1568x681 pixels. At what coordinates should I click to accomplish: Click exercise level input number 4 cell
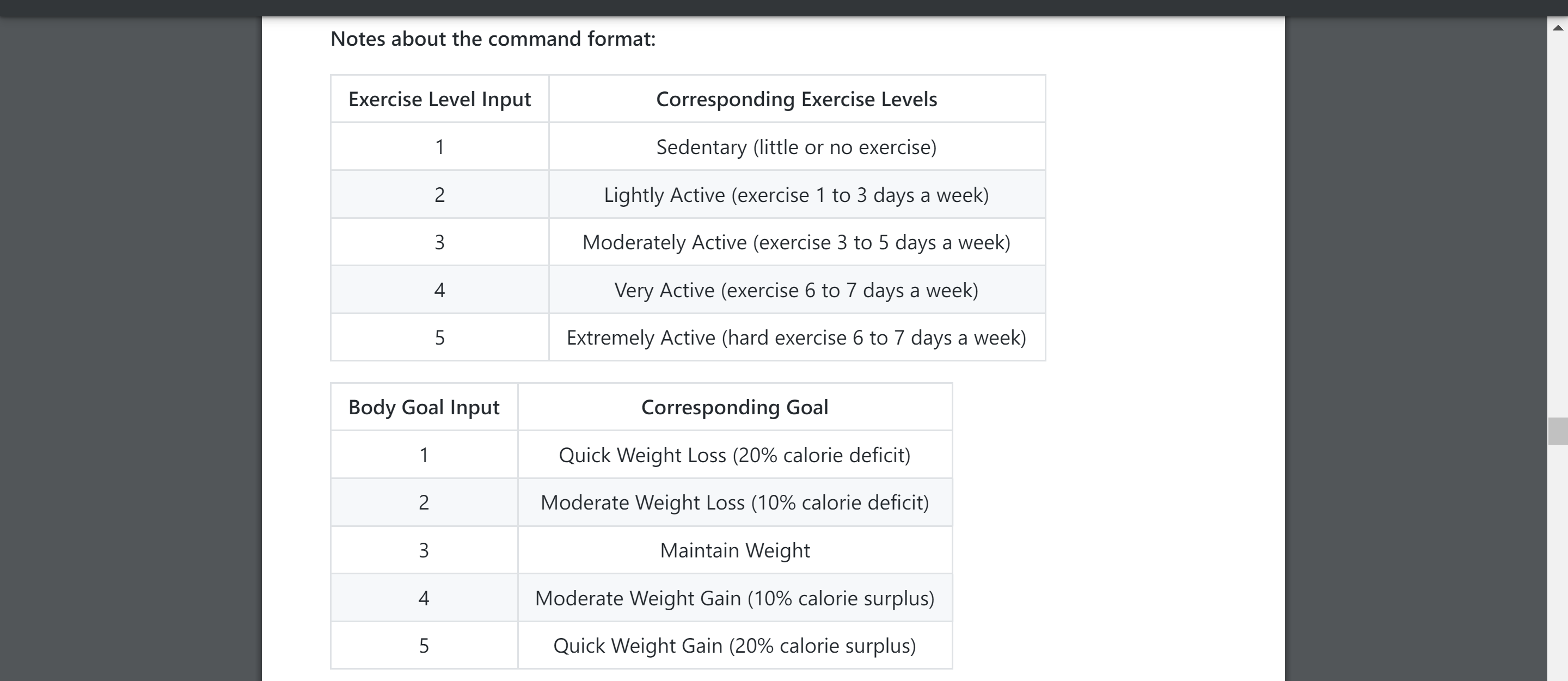click(439, 290)
